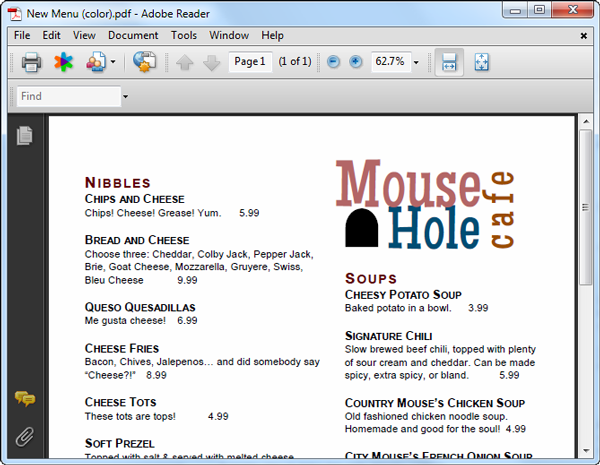The width and height of the screenshot is (600, 465).
Task: Click the Print icon in toolbar
Action: point(31,62)
